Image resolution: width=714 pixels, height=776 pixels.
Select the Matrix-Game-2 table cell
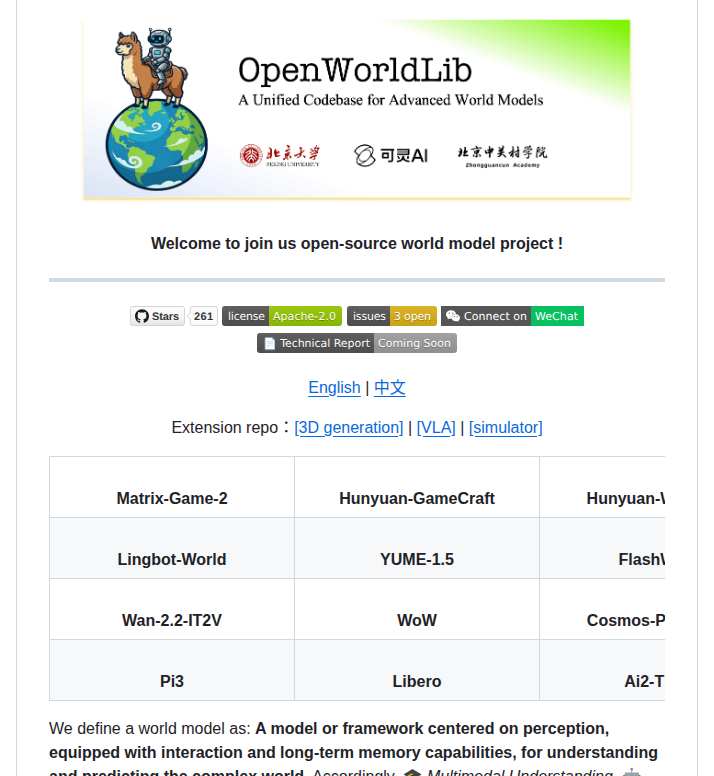point(172,487)
